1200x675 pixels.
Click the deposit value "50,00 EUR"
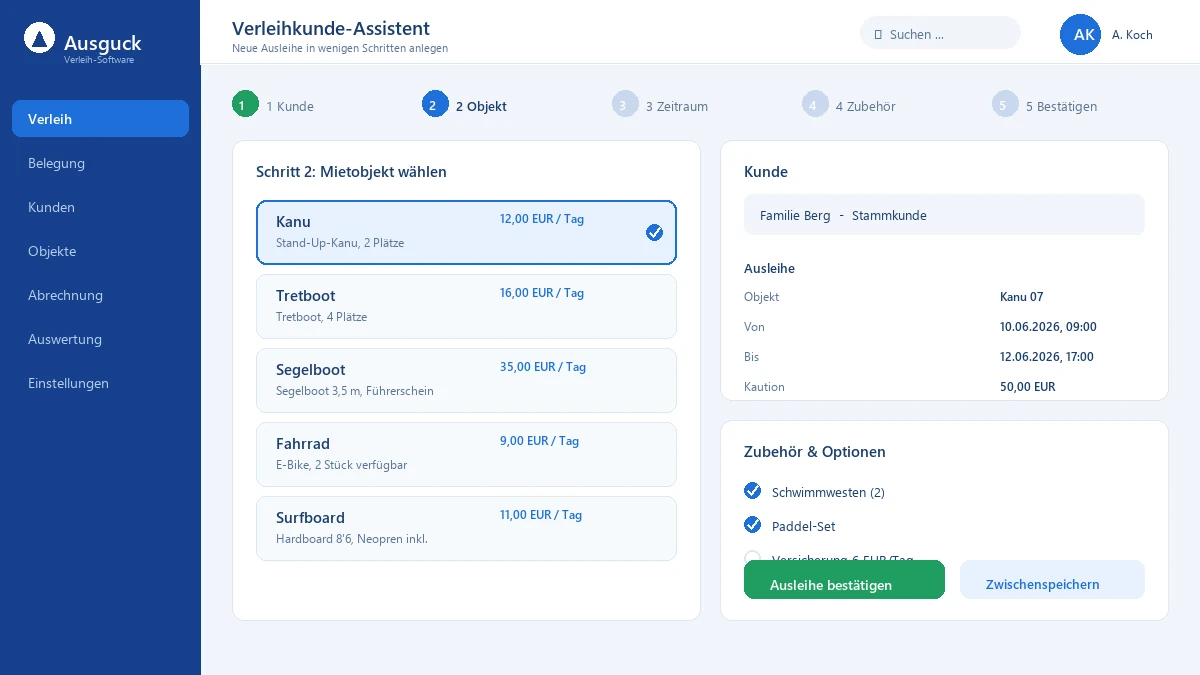coord(1027,387)
